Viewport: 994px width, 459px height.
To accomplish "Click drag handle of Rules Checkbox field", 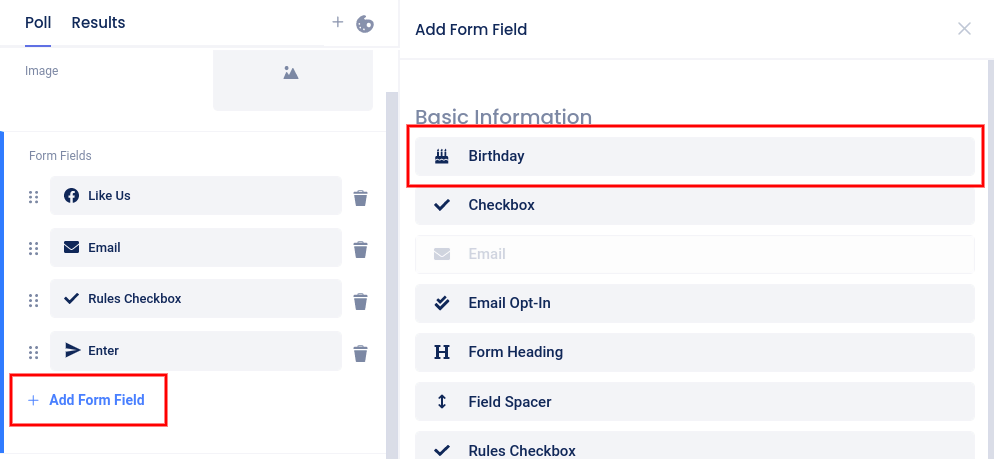I will click(x=33, y=300).
